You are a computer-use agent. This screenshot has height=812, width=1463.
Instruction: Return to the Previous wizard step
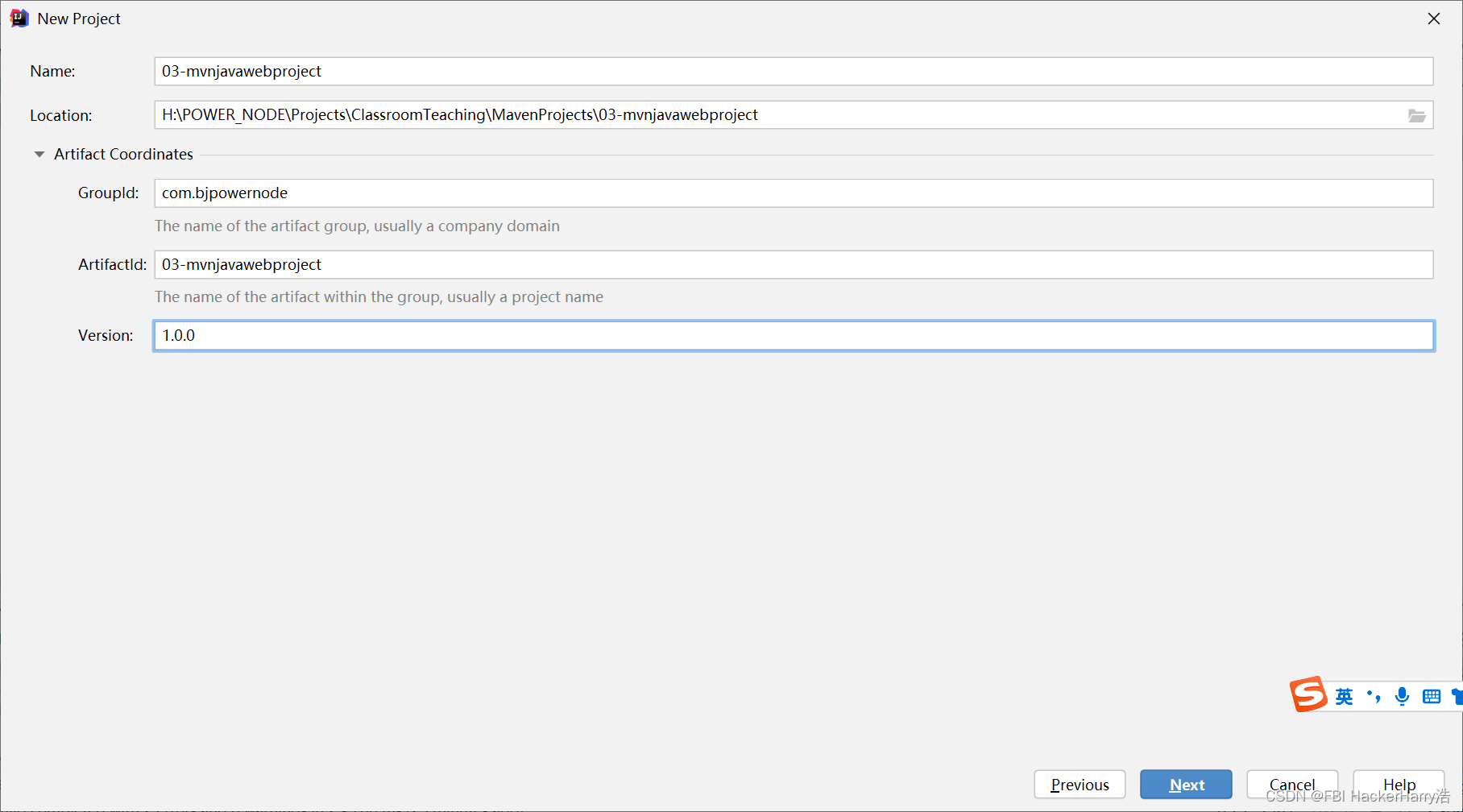(1080, 785)
